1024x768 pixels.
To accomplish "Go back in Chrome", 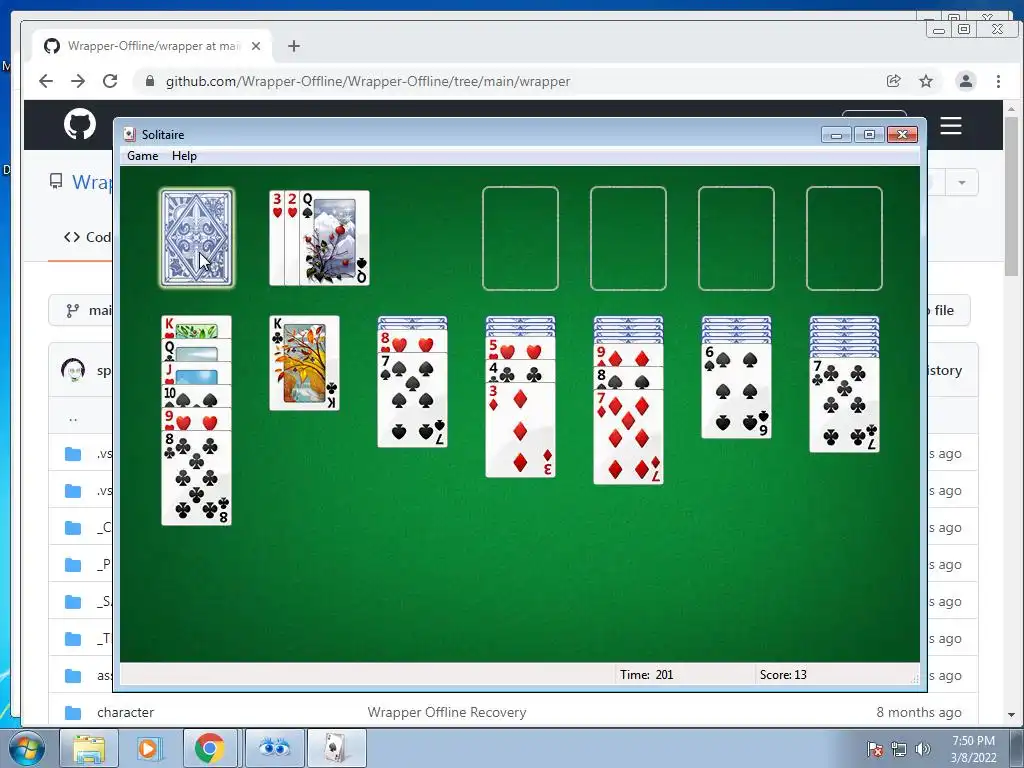I will click(x=46, y=81).
